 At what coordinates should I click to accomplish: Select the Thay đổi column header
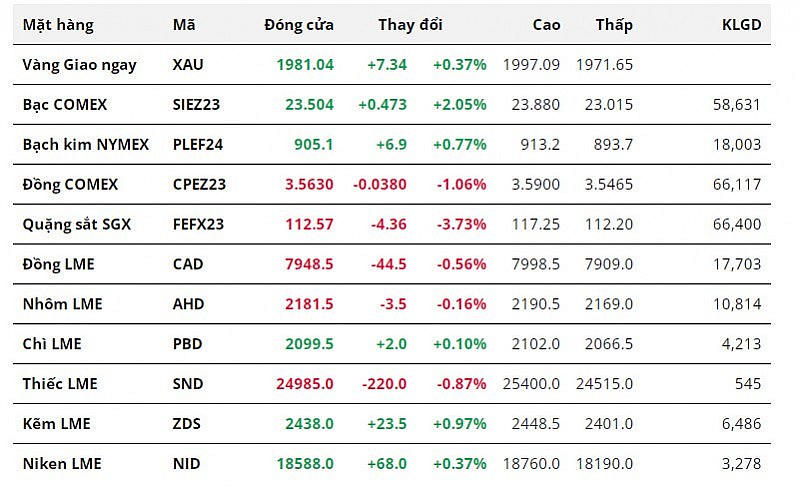tap(410, 25)
